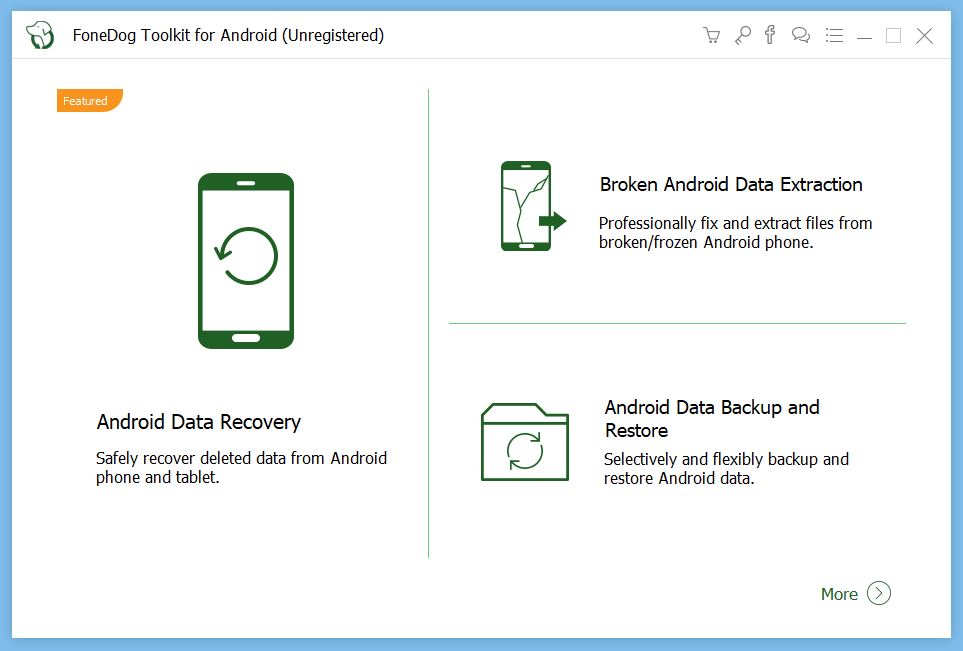Open the Facebook page icon
963x651 pixels.
click(770, 36)
